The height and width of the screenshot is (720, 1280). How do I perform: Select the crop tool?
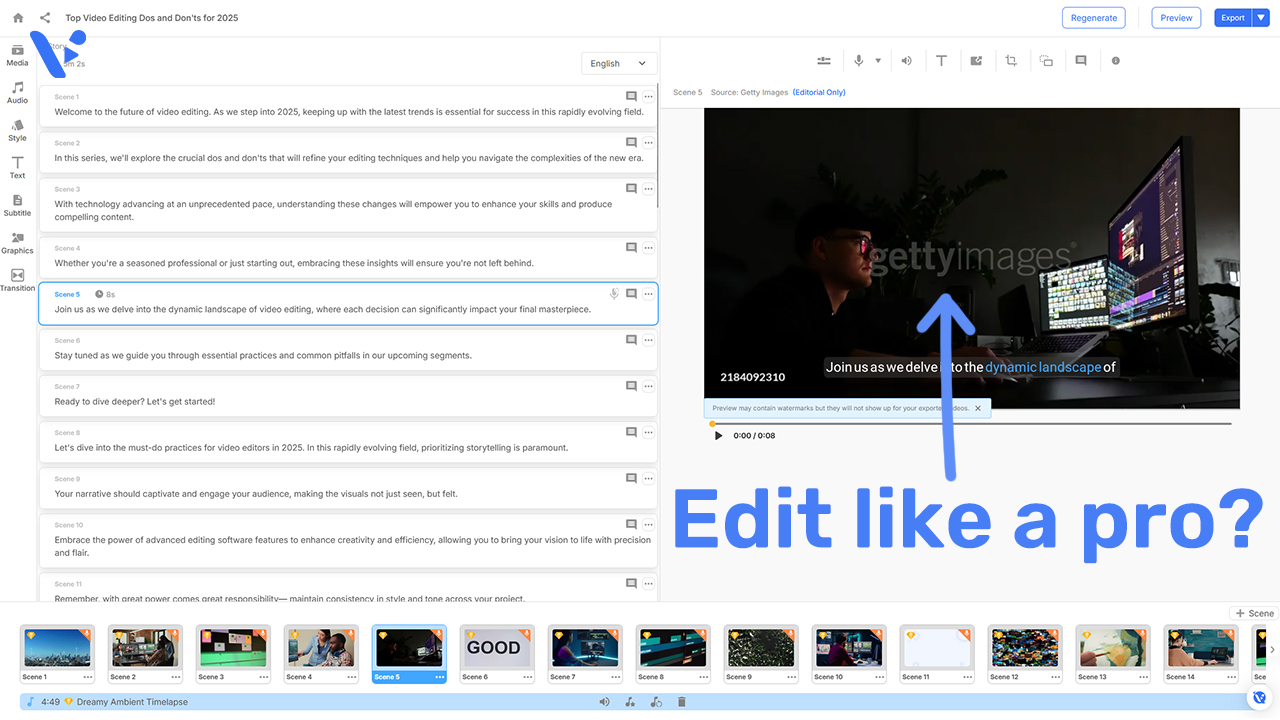(x=1011, y=61)
